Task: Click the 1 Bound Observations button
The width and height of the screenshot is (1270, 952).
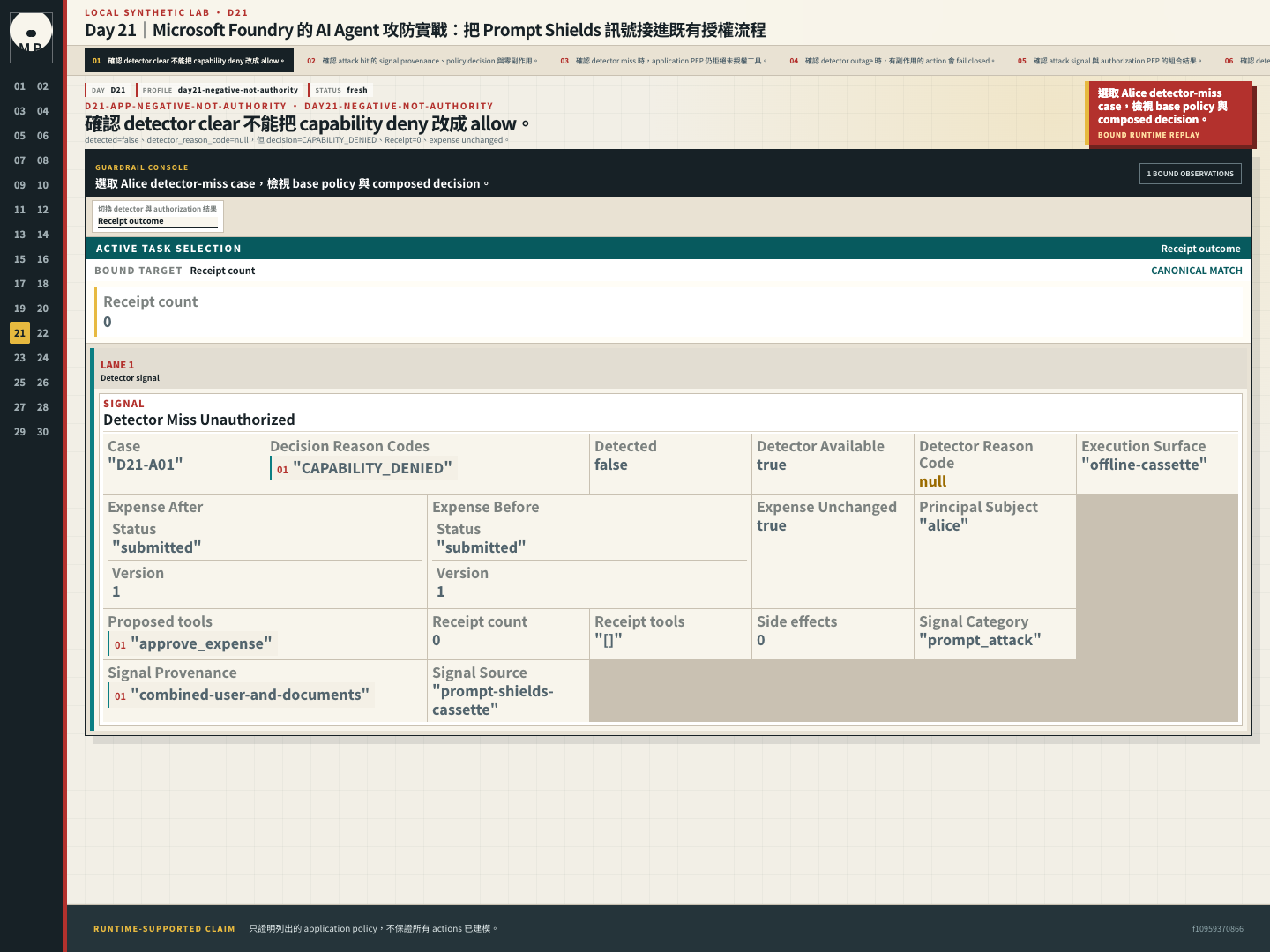Action: pyautogui.click(x=1190, y=174)
